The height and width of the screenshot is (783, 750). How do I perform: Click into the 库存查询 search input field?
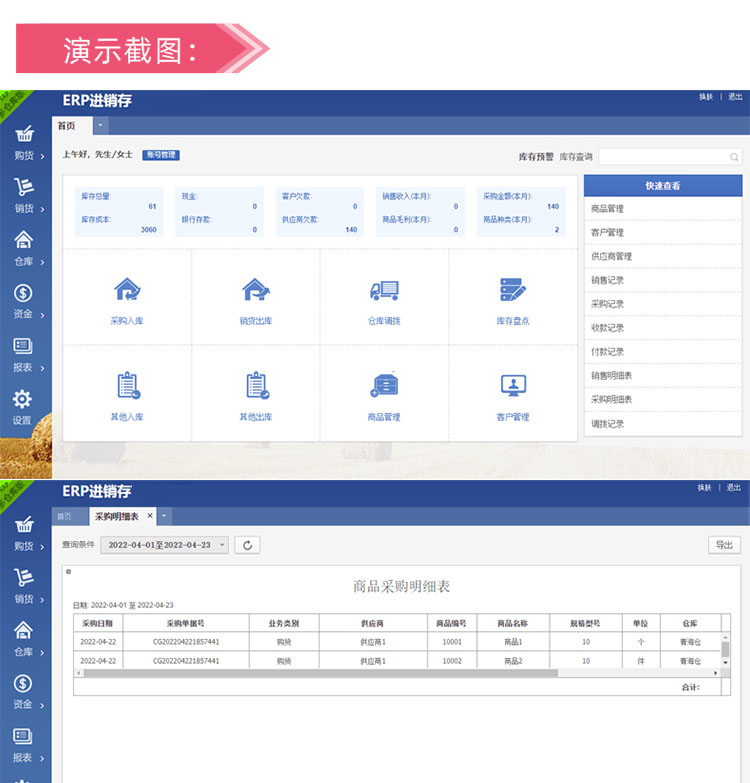660,157
